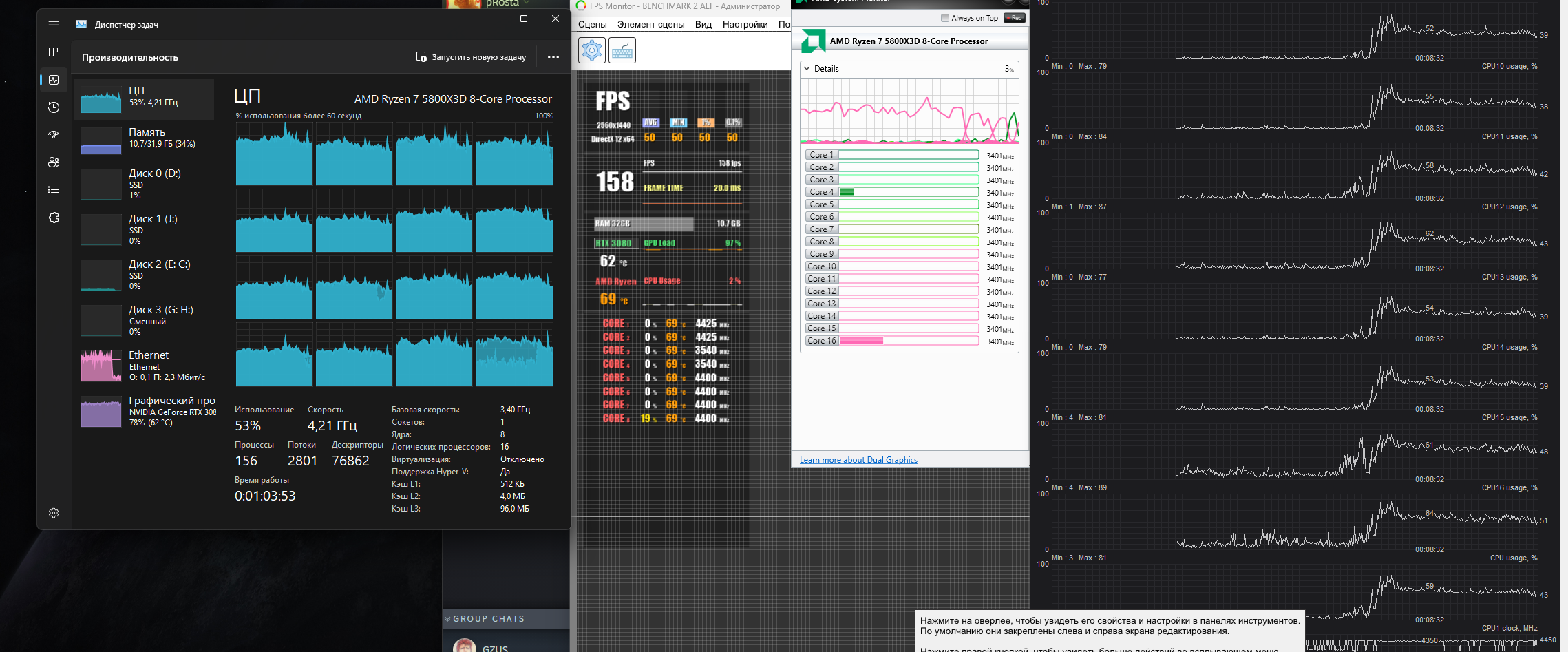Open Task Manager hamburger navigation menu
Viewport: 1568px width, 652px height.
coord(54,25)
